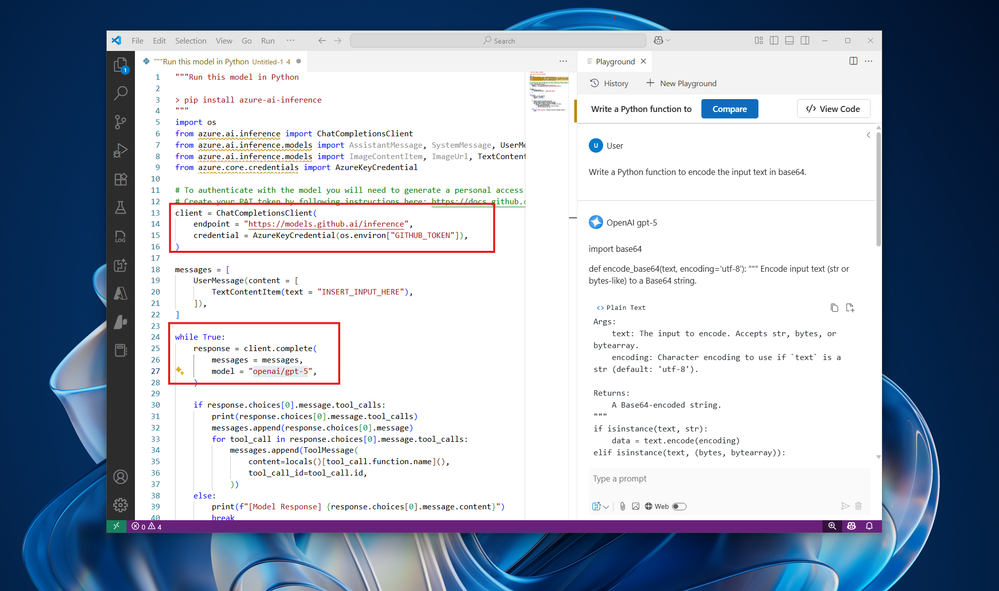999x591 pixels.
Task: Open More Actions for the Python editor group
Action: [x=563, y=61]
